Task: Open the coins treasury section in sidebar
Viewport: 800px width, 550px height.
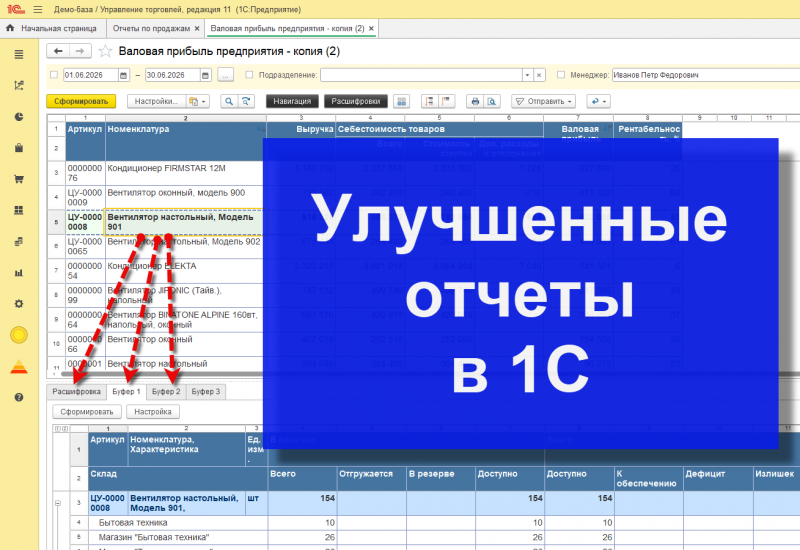Action: tap(19, 241)
